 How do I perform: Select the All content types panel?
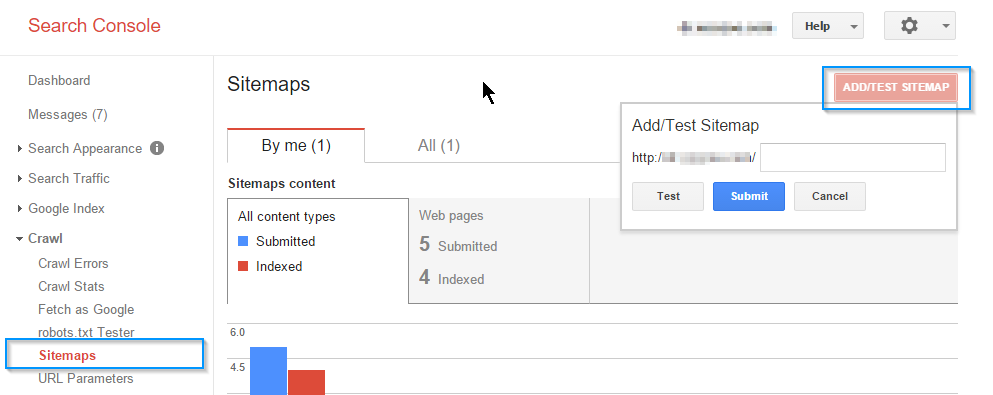tap(318, 251)
